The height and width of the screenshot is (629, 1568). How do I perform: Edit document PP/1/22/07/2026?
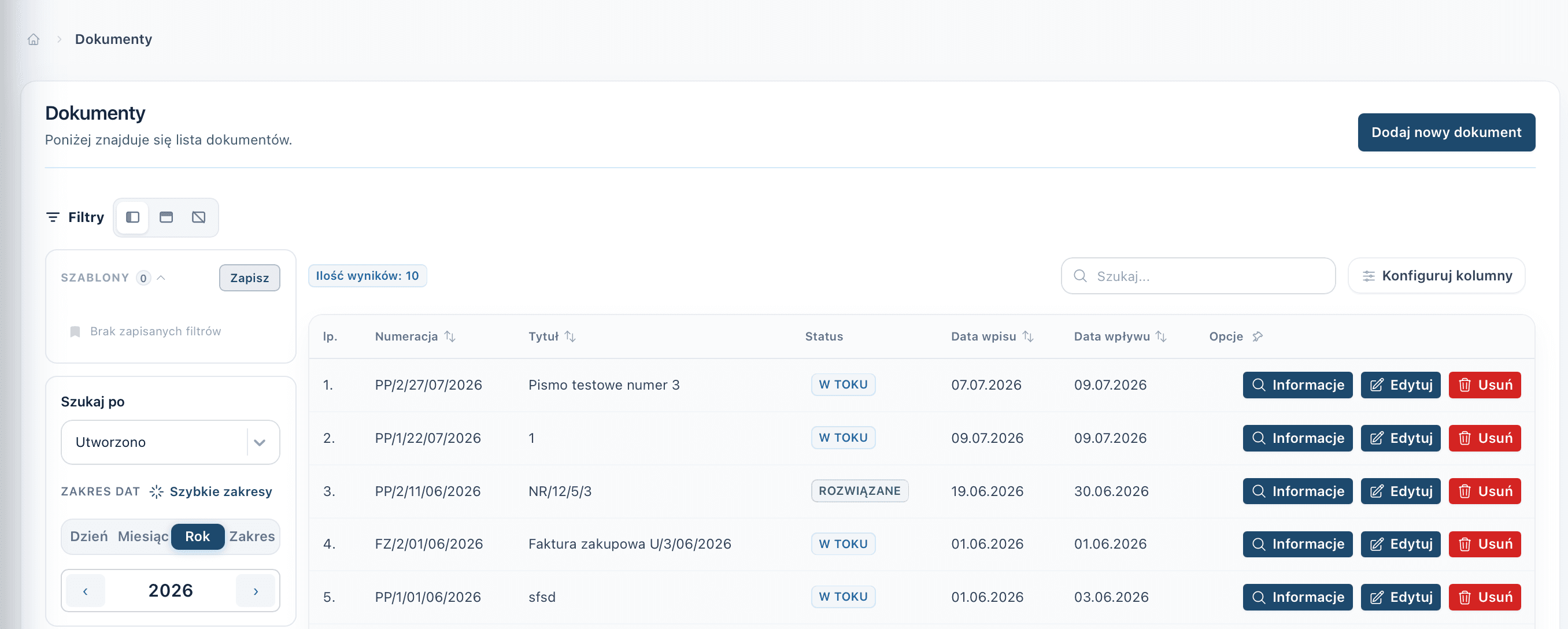point(1400,438)
